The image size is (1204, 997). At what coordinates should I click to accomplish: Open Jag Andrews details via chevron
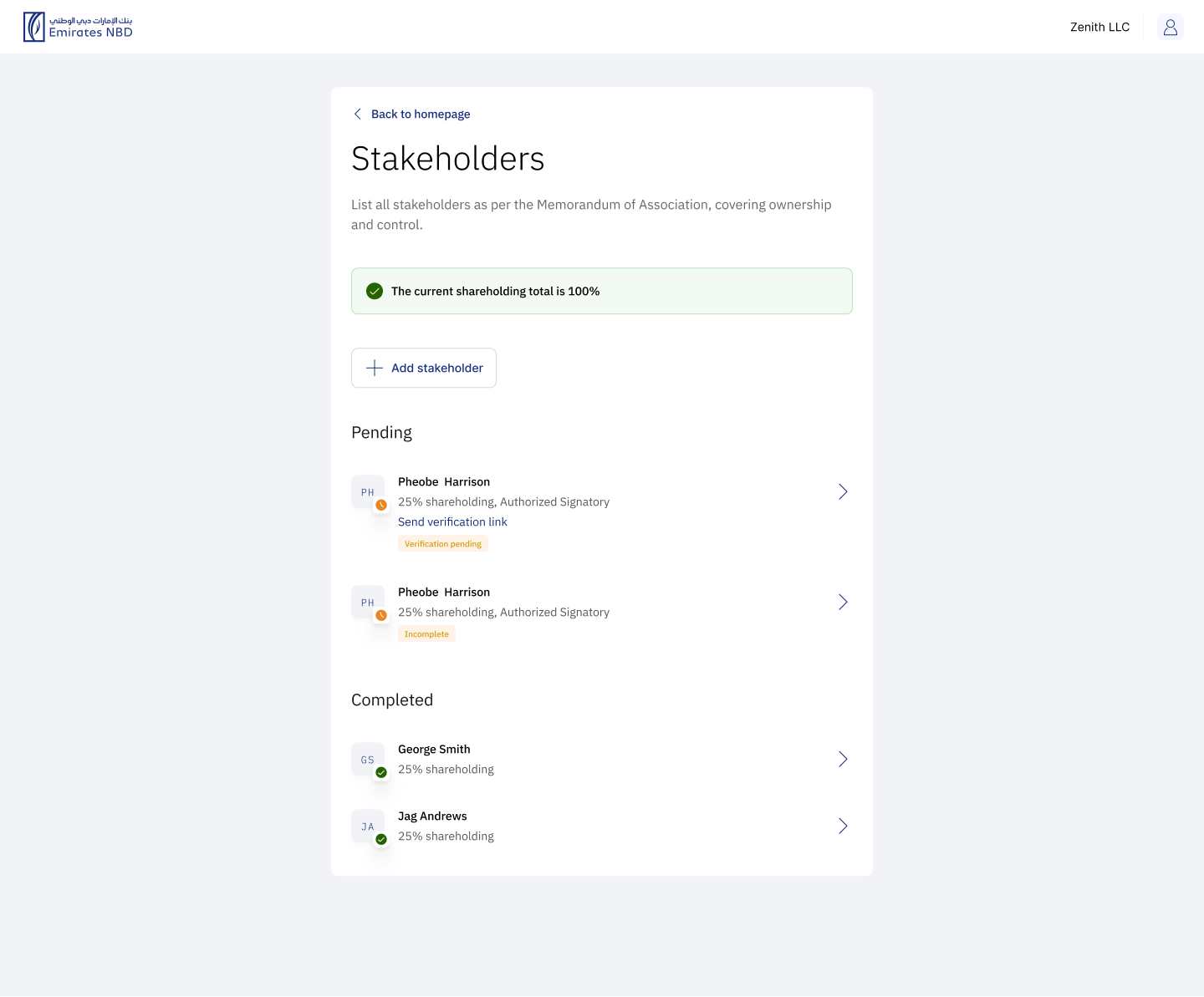click(x=843, y=826)
